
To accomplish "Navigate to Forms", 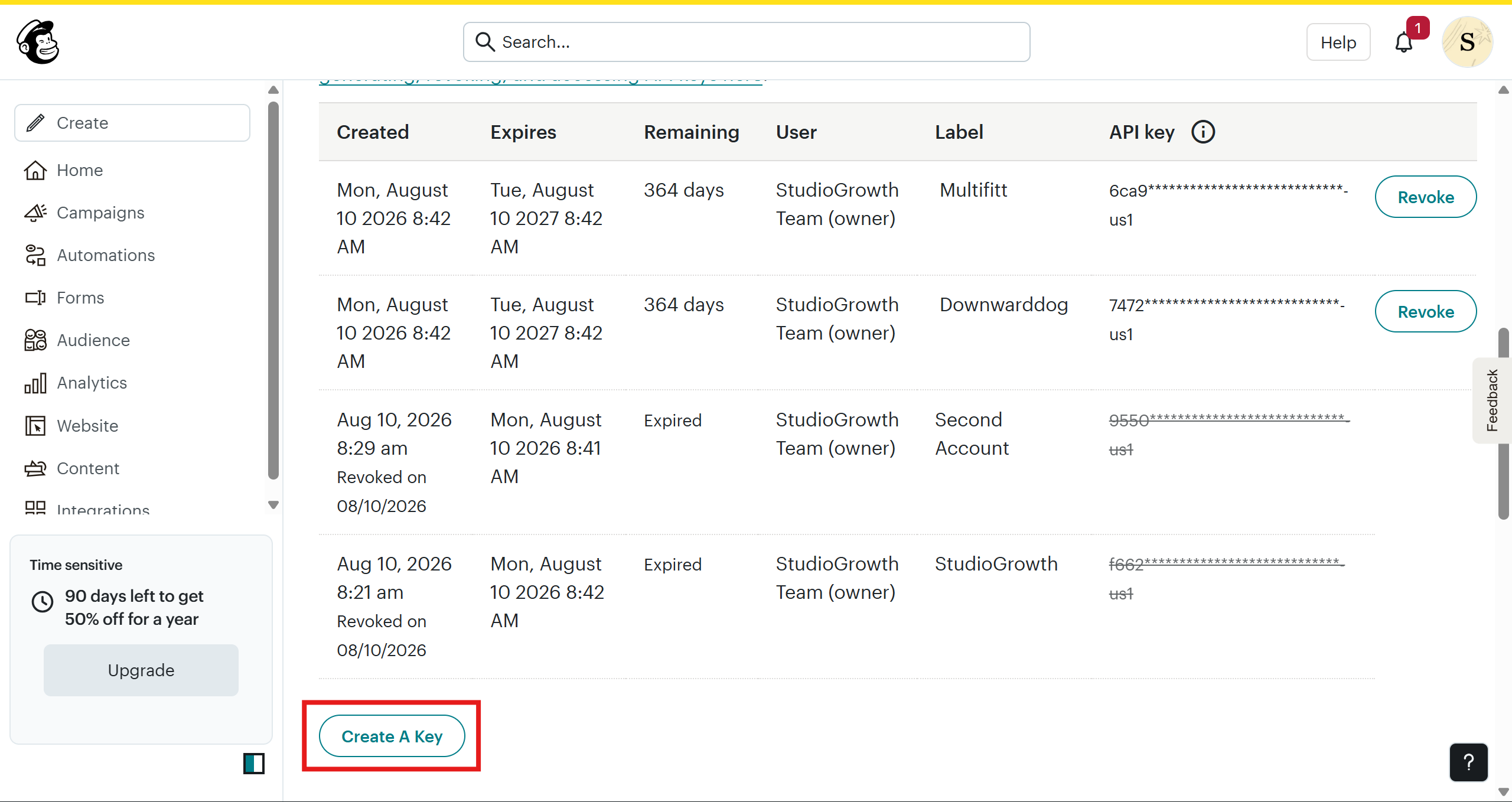I will 80,298.
